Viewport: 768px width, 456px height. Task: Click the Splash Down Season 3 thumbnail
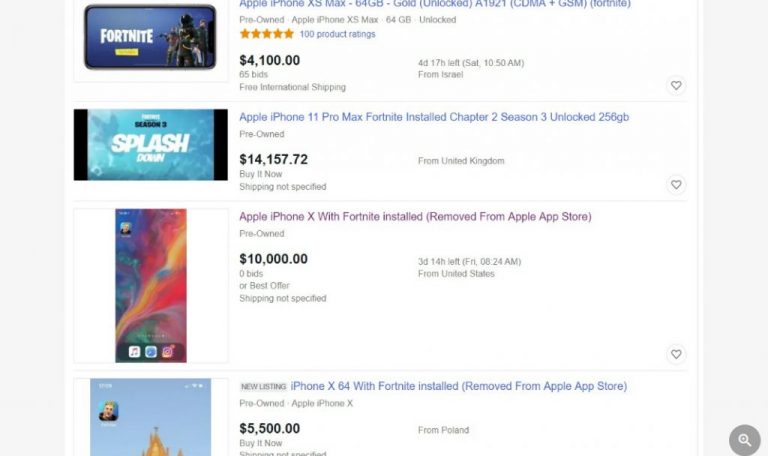pos(150,145)
